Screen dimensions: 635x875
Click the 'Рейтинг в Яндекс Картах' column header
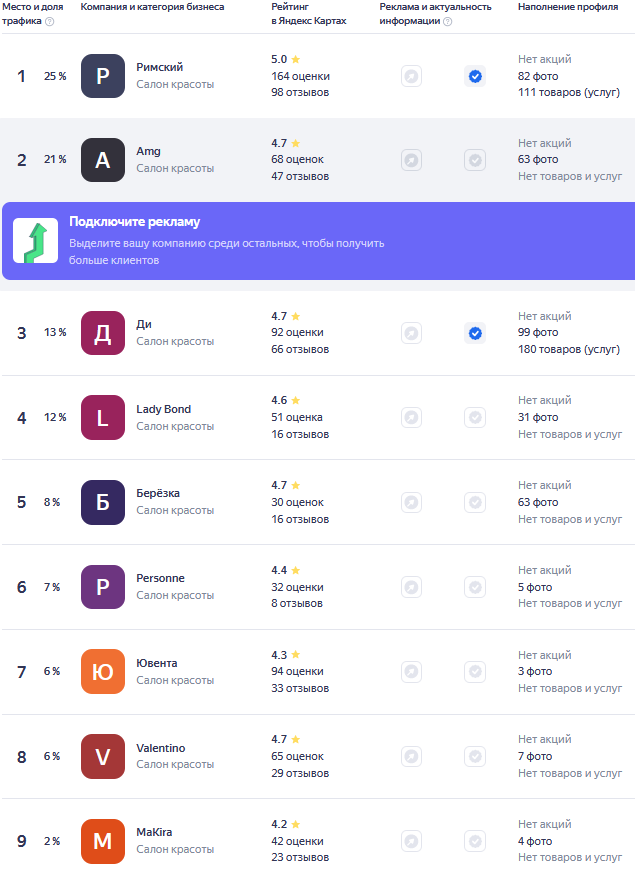point(309,14)
